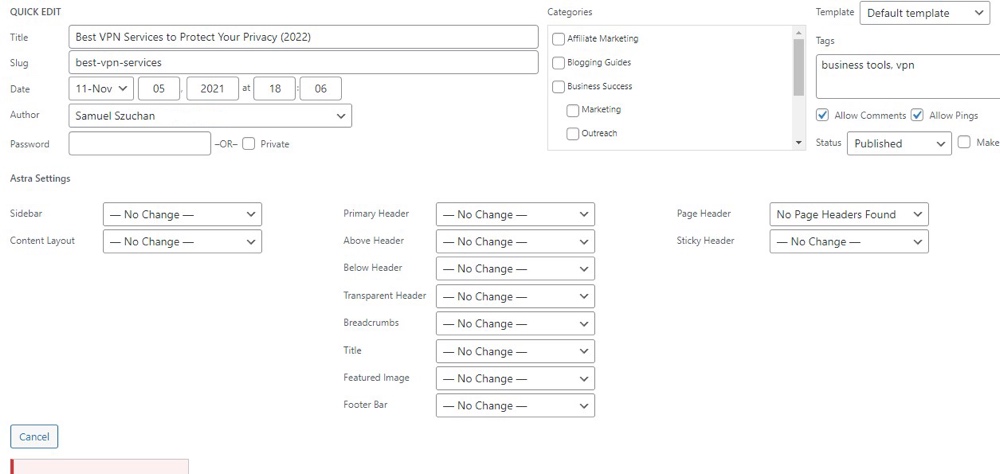Check the Affiliate Marketing category
1000x474 pixels.
(559, 39)
